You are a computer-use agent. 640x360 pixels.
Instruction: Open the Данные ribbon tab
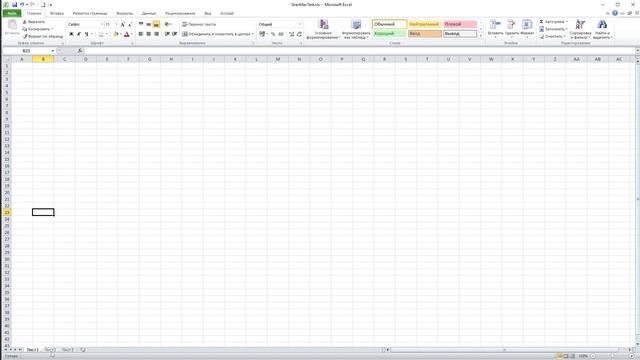149,13
